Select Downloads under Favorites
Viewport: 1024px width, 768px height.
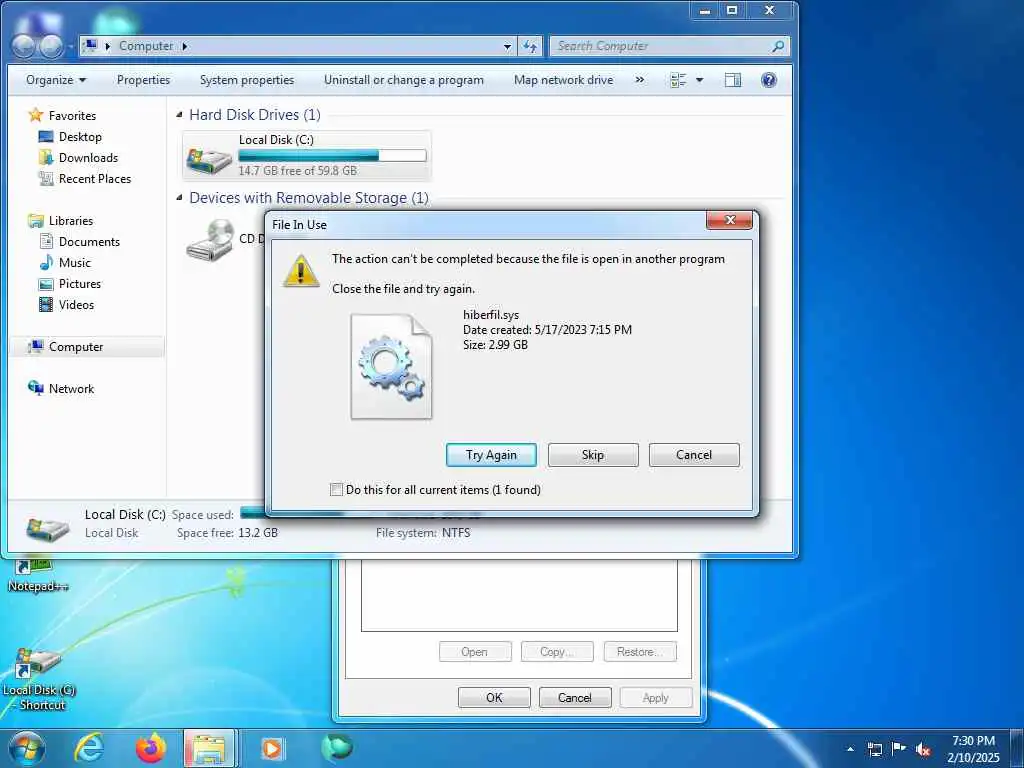(x=88, y=157)
